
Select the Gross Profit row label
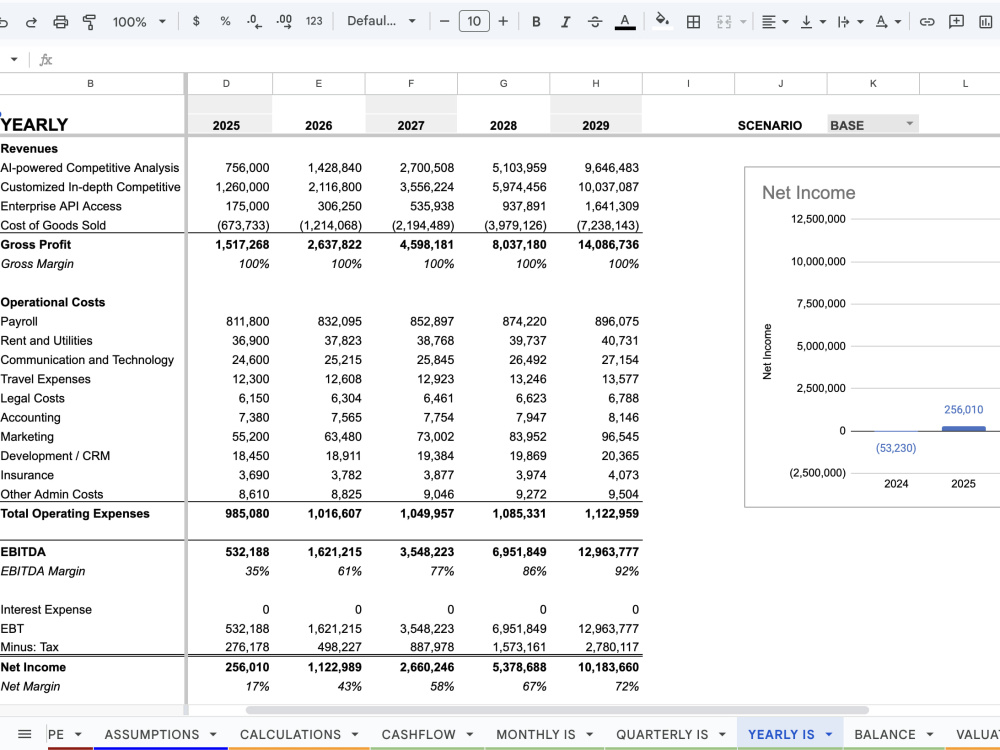[x=36, y=244]
